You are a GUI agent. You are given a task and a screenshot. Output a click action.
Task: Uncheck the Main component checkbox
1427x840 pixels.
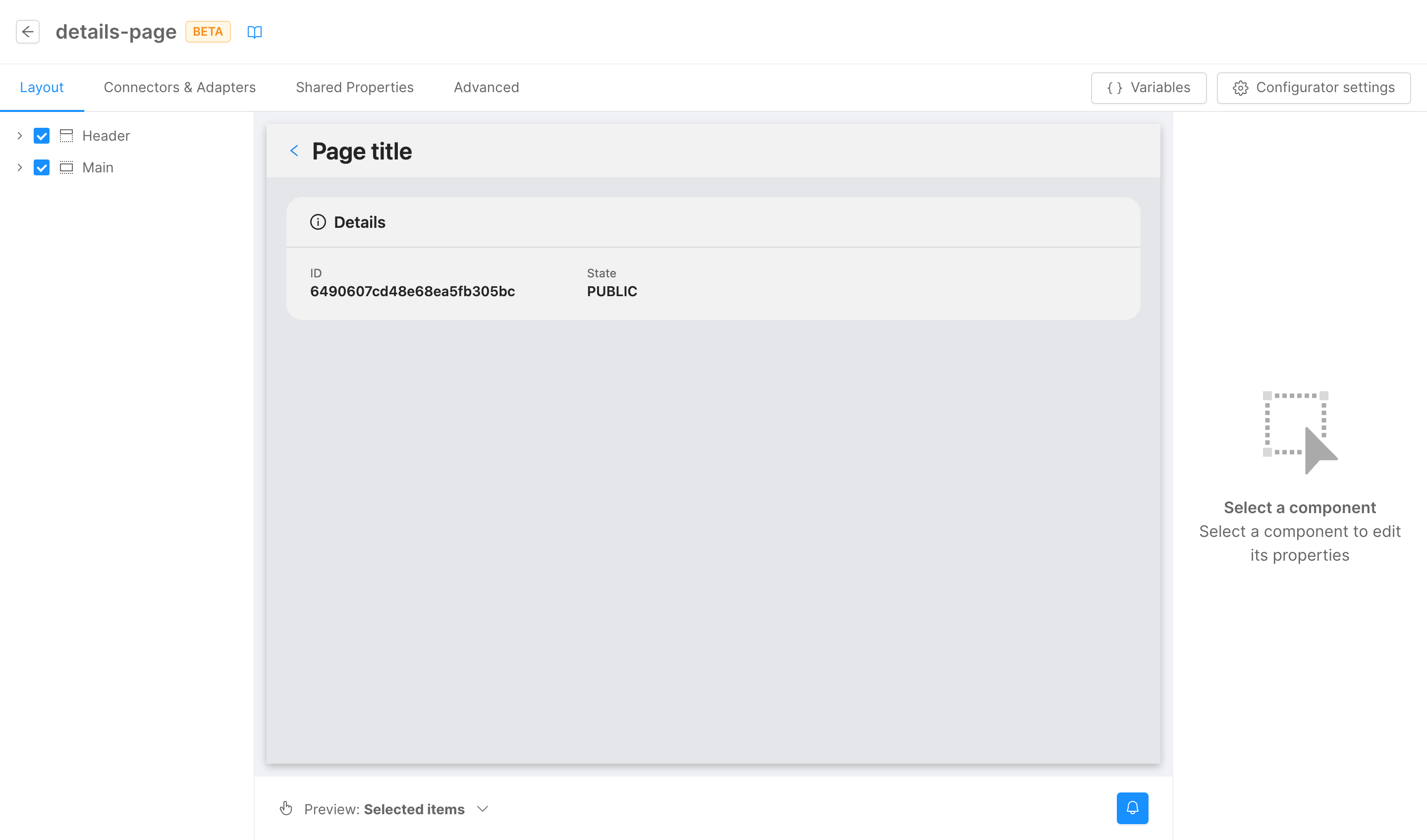tap(41, 167)
